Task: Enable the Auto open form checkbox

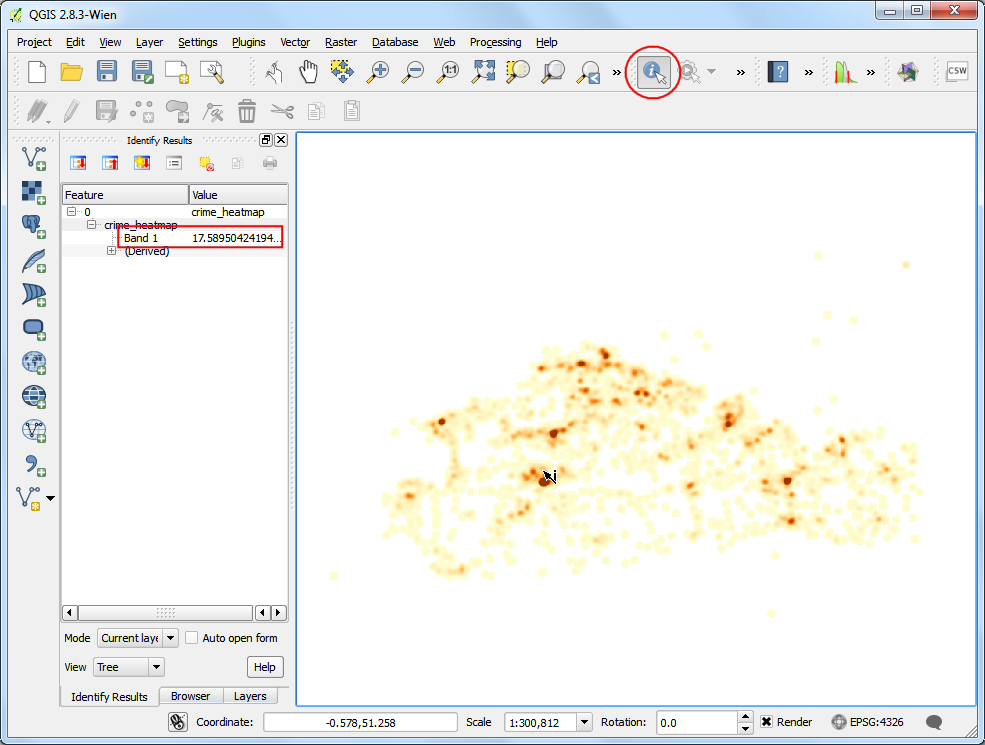Action: 192,638
